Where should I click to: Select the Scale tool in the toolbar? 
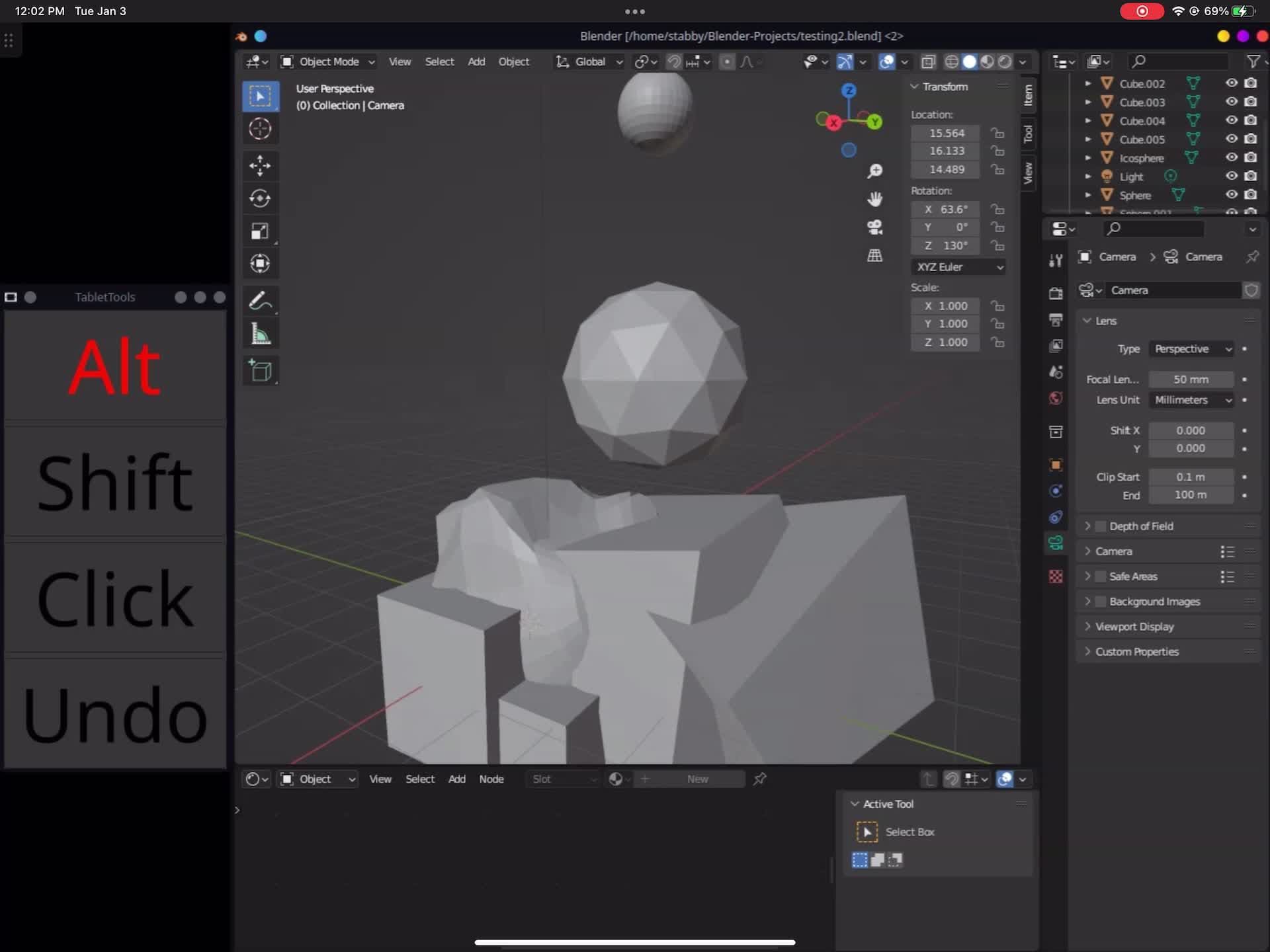pos(260,231)
